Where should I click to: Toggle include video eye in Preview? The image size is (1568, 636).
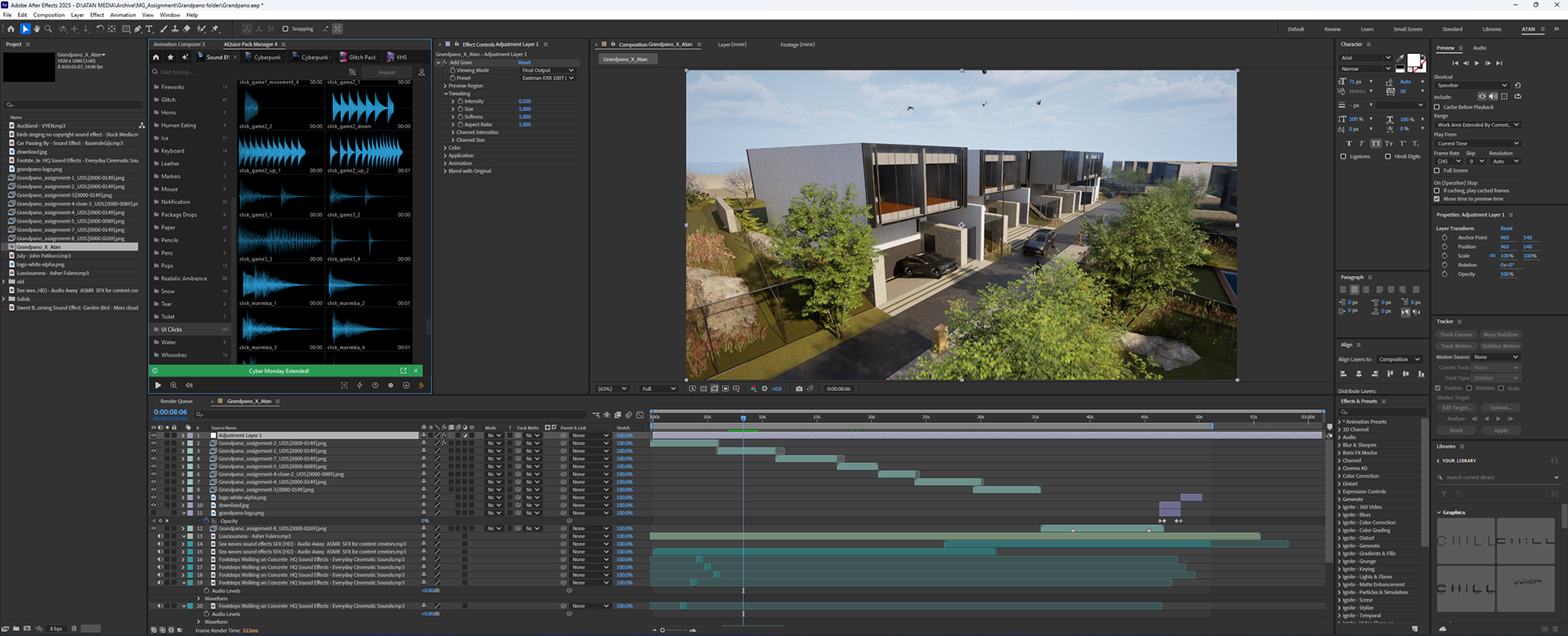click(x=1482, y=96)
